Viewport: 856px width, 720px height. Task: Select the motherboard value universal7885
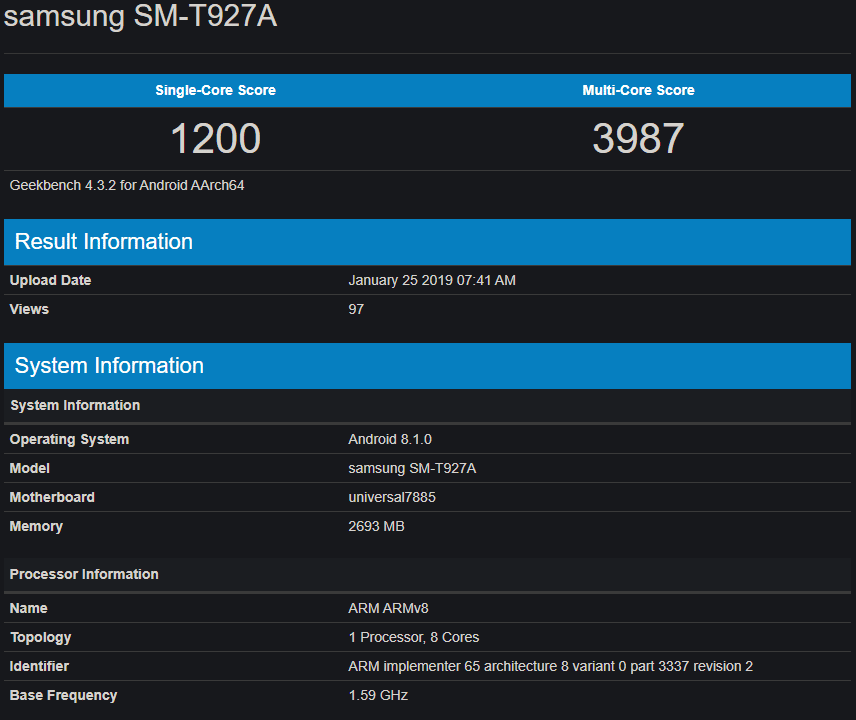392,497
